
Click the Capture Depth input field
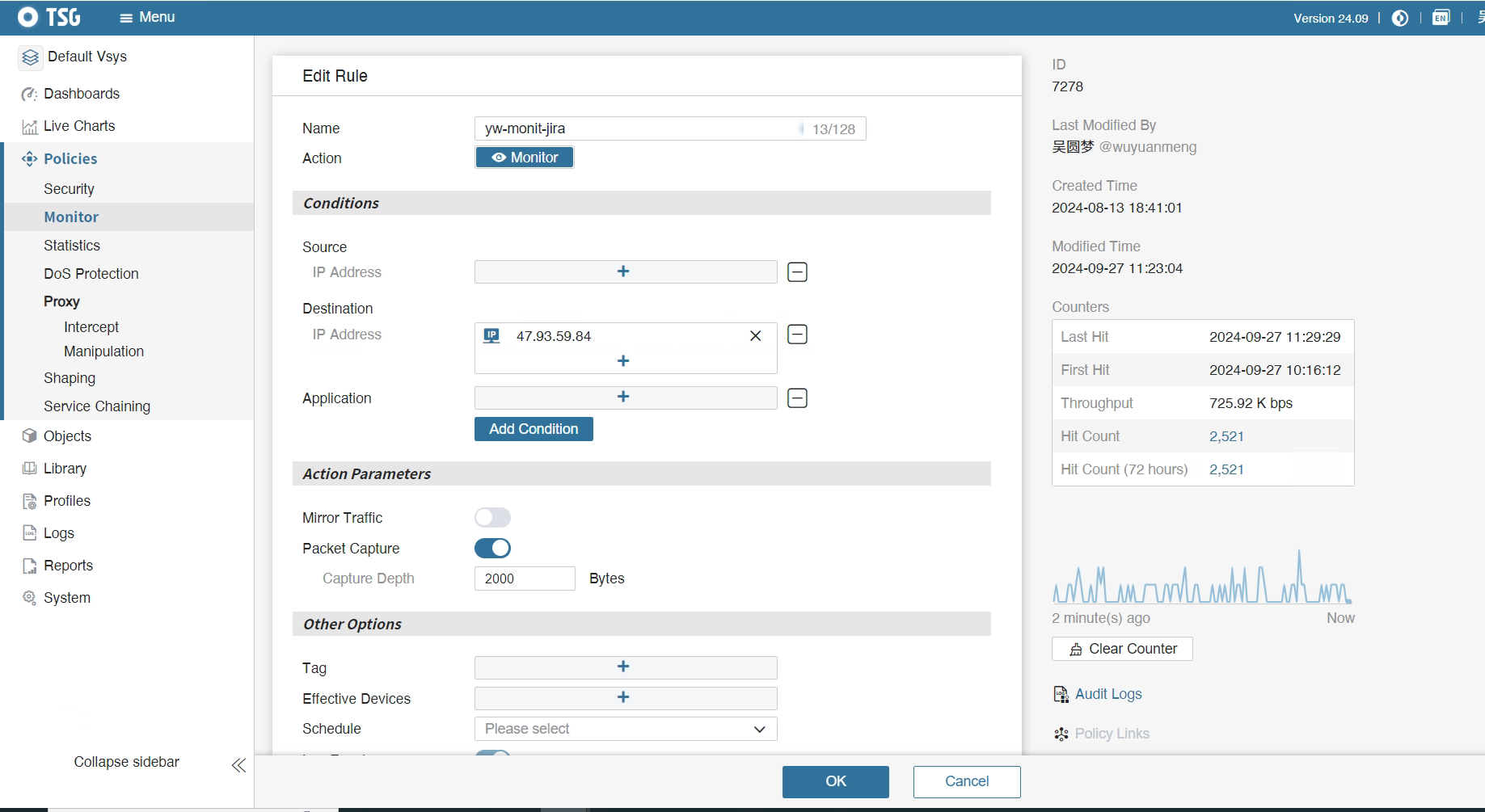point(524,578)
